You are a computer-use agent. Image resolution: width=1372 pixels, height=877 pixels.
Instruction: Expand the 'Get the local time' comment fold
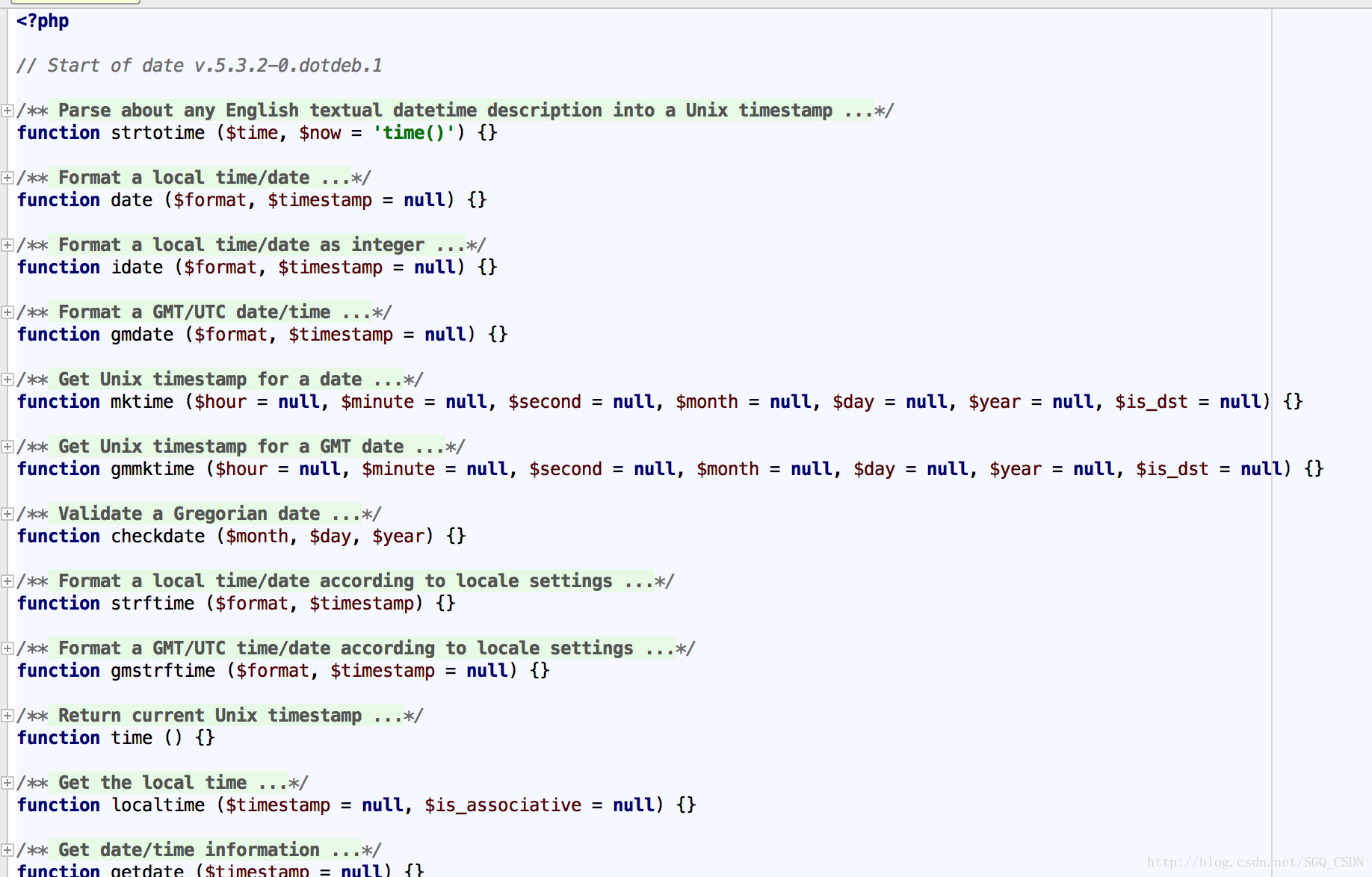click(7, 783)
